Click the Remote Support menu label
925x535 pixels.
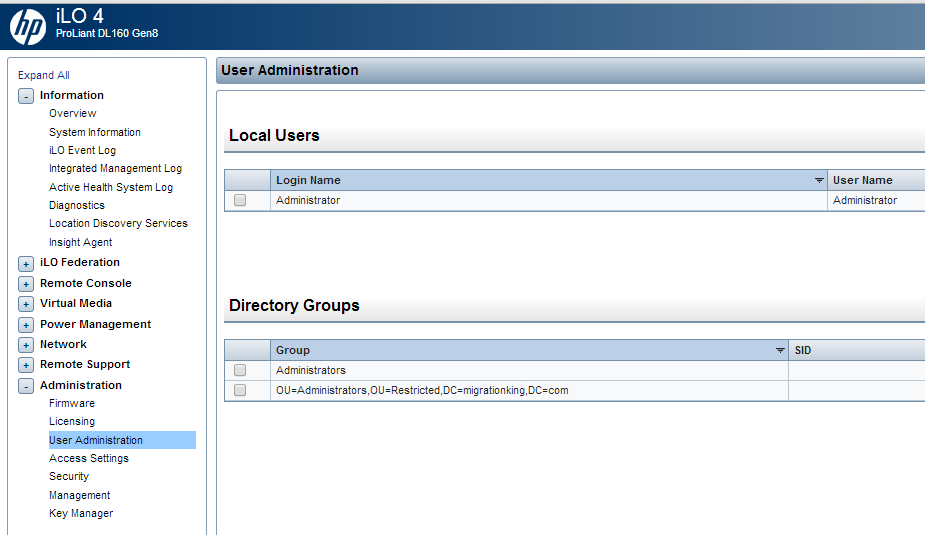point(85,364)
